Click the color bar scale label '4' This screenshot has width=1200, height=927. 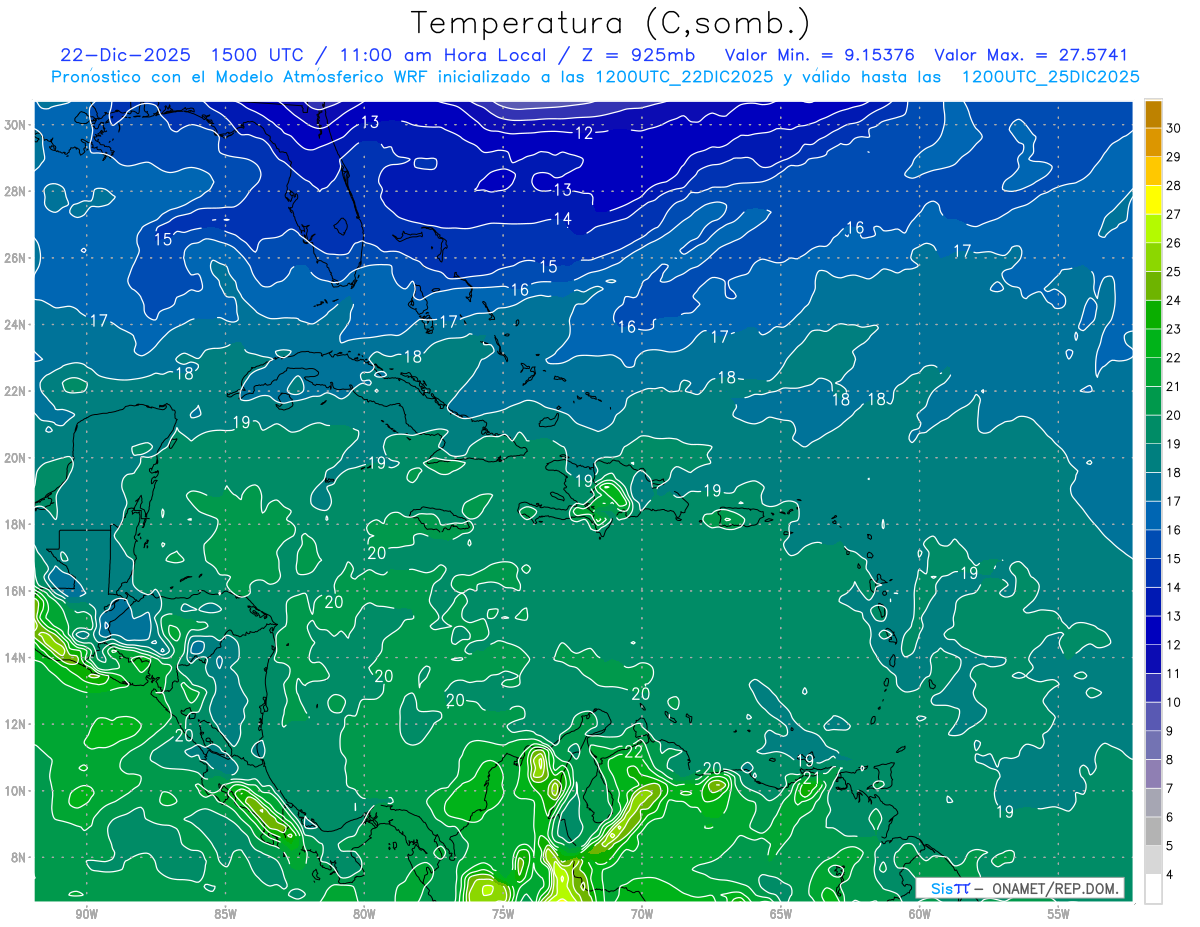pos(1170,875)
